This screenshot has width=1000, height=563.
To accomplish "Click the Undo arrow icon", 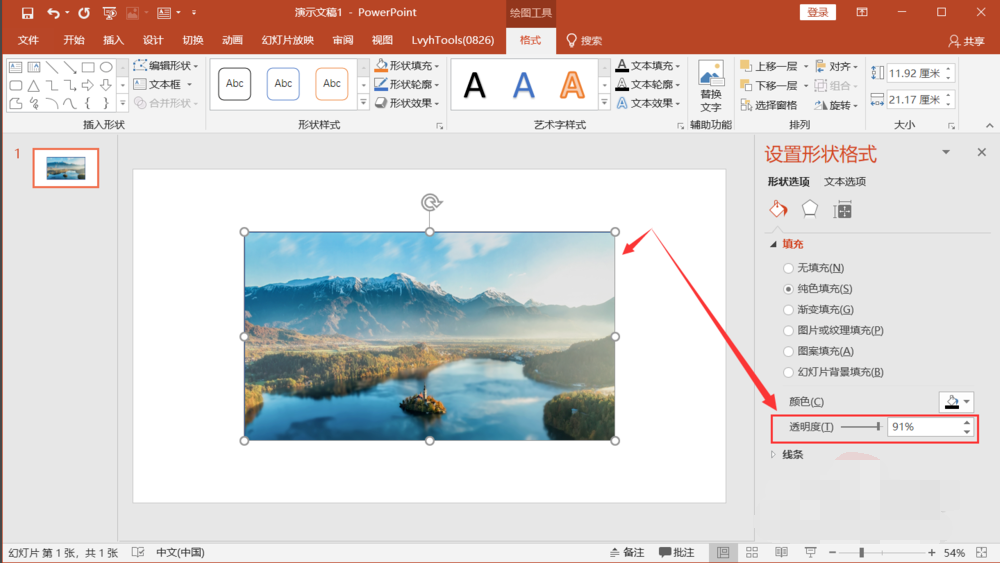I will 53,13.
